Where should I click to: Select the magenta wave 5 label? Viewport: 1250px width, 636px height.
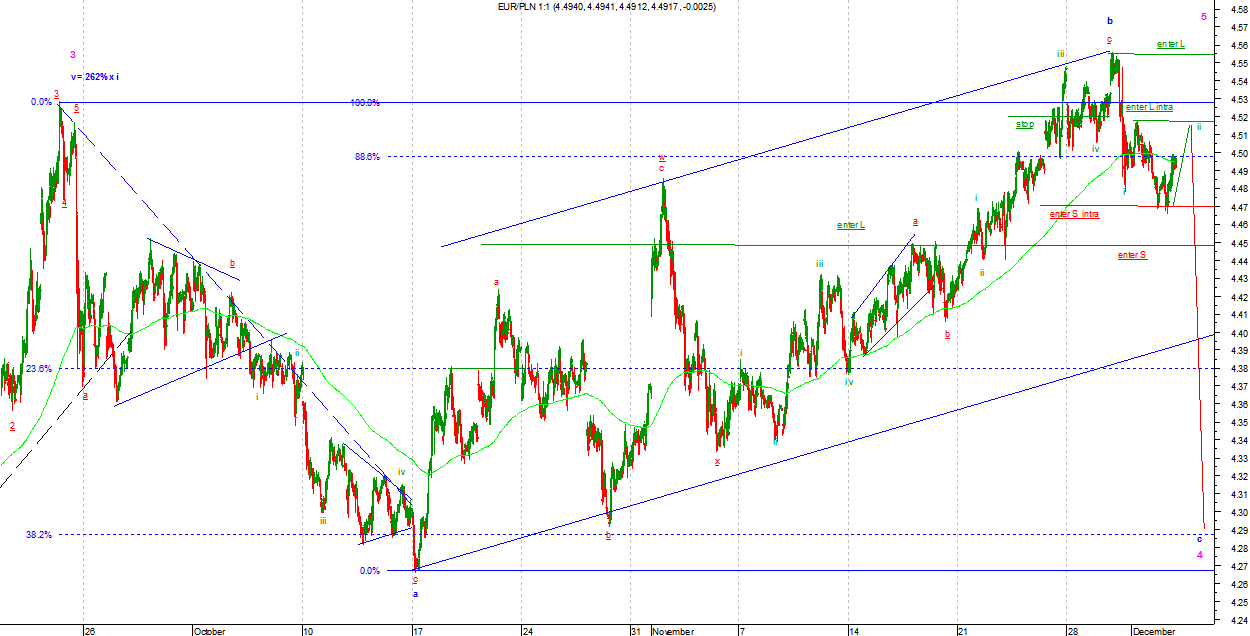click(x=1204, y=17)
